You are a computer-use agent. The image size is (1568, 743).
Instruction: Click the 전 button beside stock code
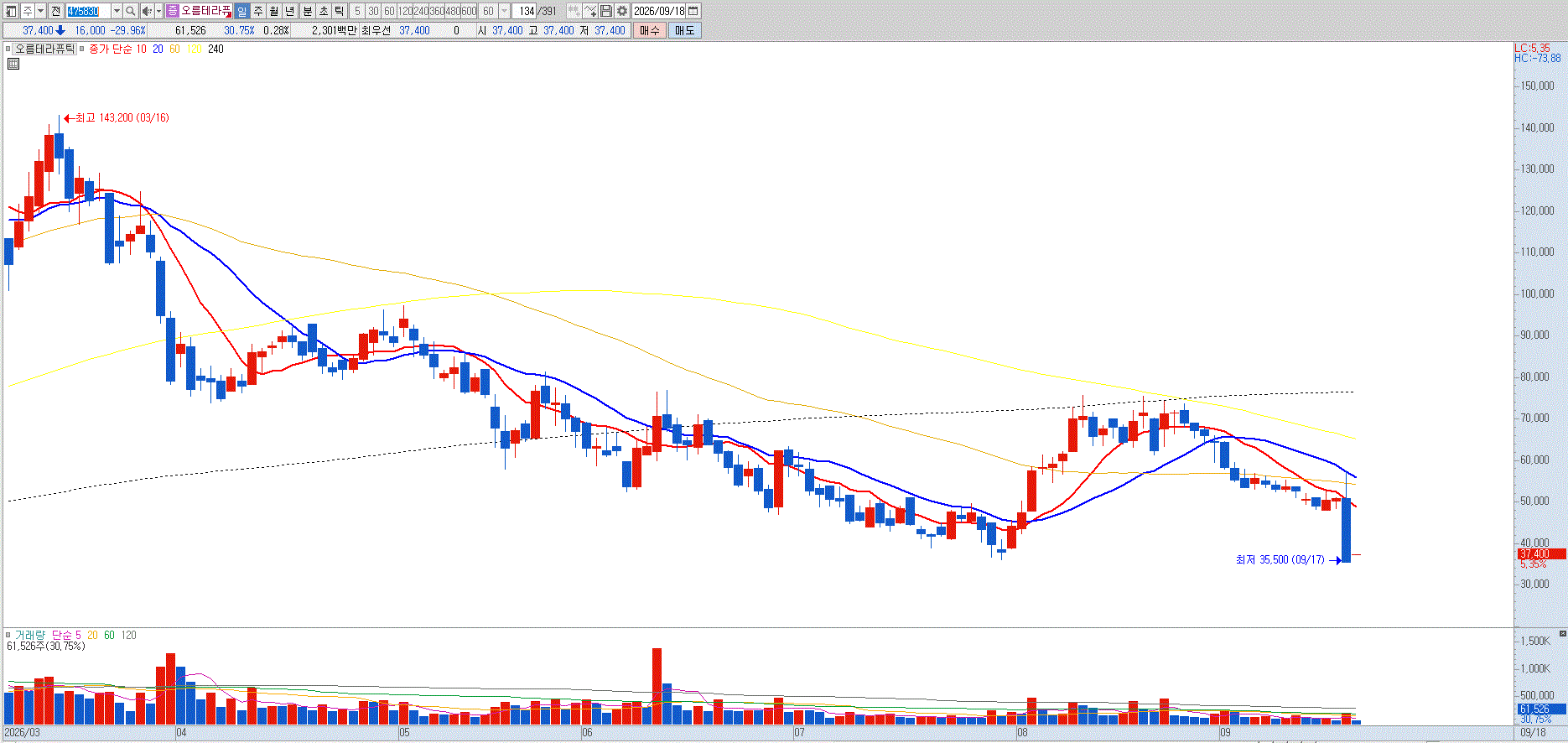[55, 11]
